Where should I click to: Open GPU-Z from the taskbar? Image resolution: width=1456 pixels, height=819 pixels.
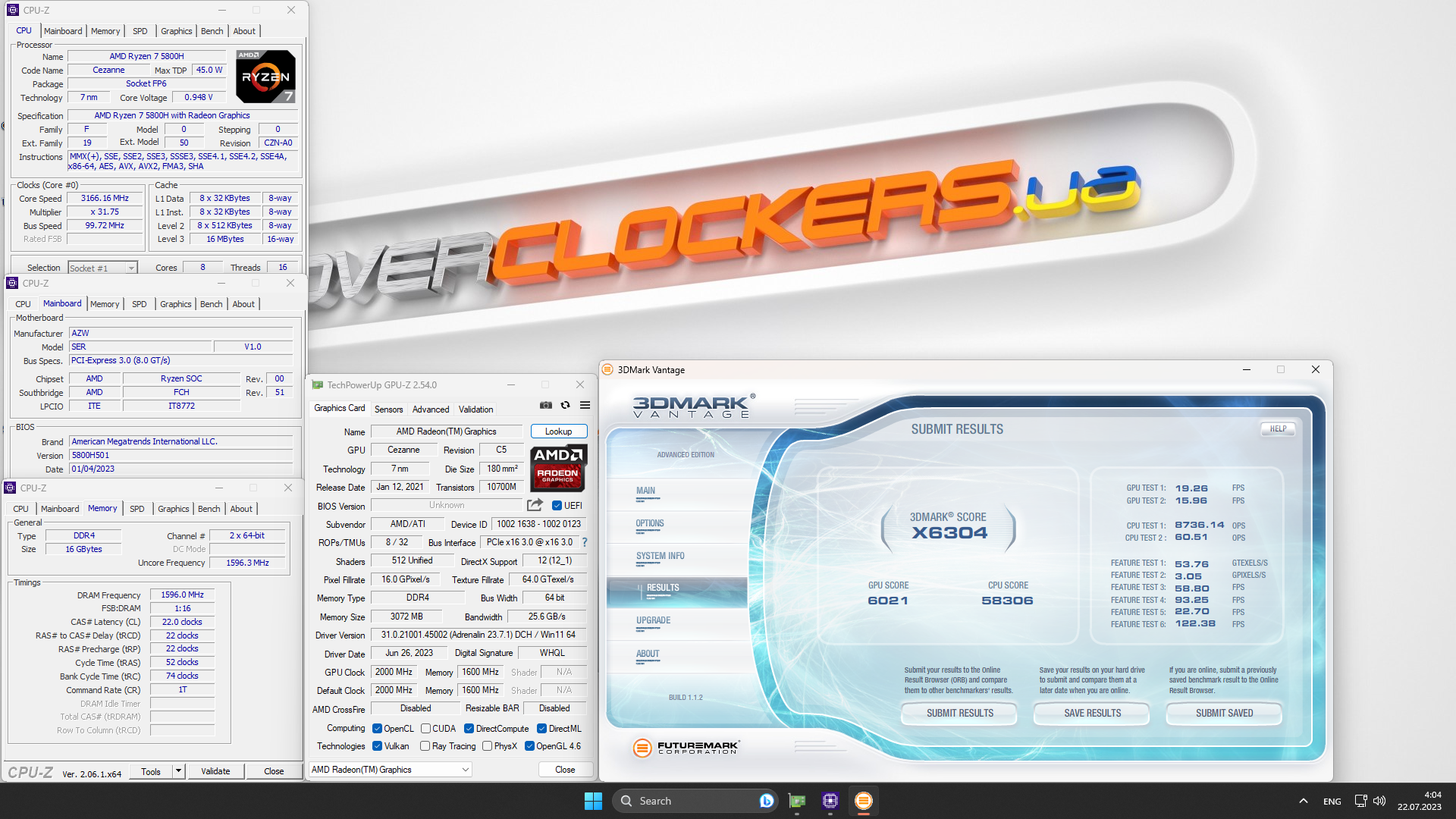pos(797,801)
